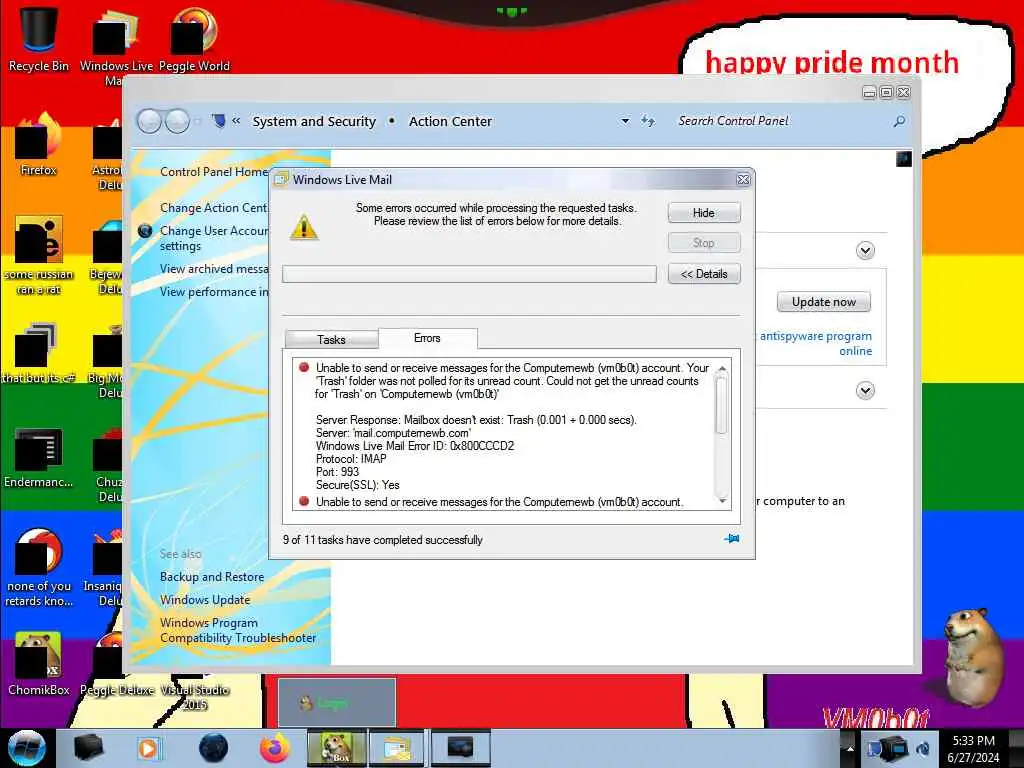
Task: Open the 'that but its c#' desktop icon
Action: point(38,353)
